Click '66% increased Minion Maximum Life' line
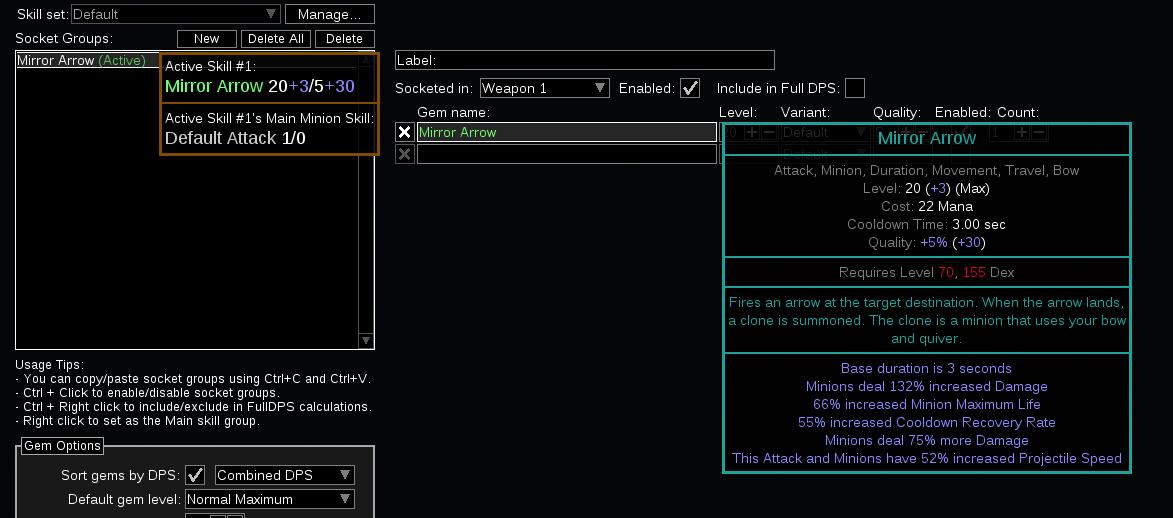1173x518 pixels. (x=926, y=404)
